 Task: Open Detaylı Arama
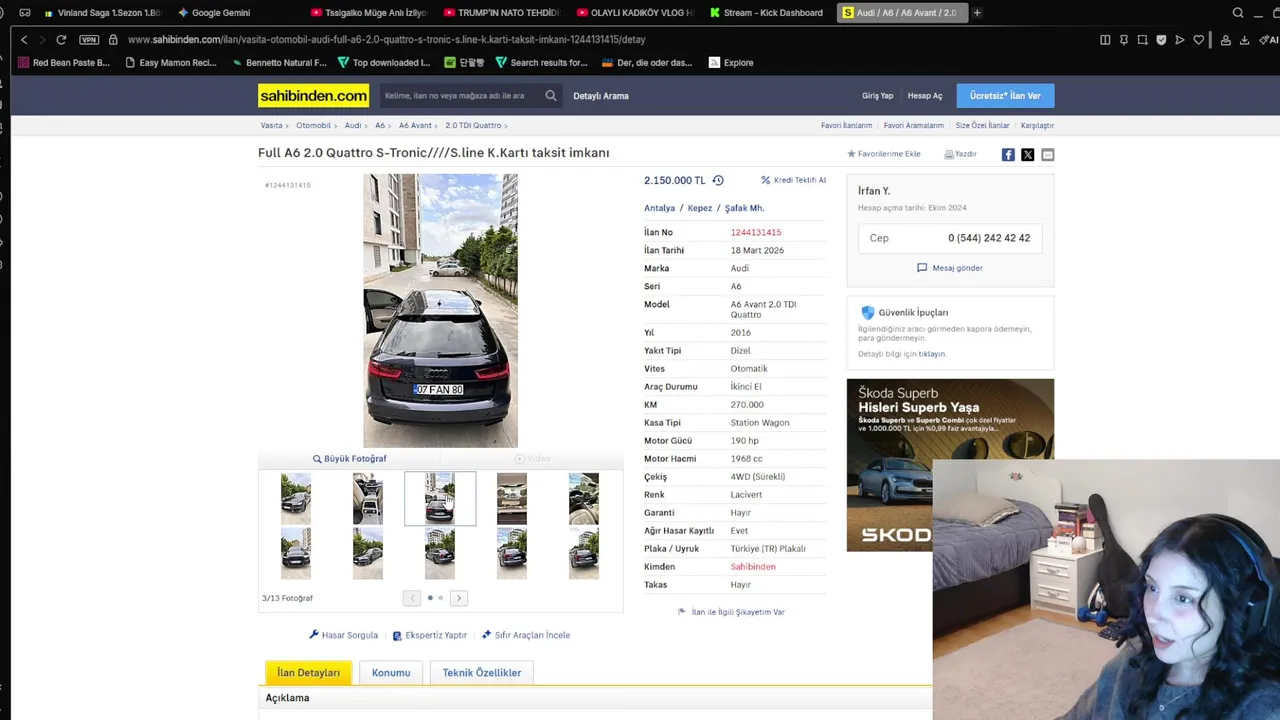pos(601,96)
